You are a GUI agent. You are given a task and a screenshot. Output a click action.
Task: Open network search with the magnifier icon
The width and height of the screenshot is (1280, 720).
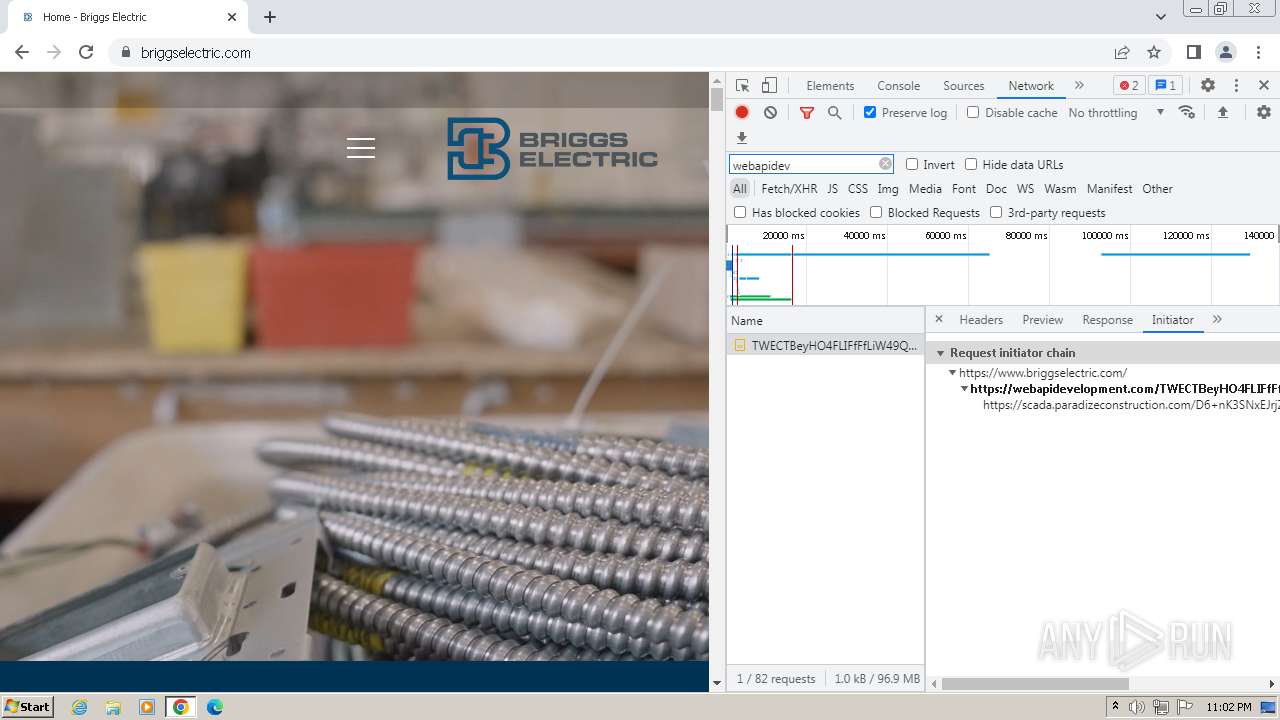point(835,113)
